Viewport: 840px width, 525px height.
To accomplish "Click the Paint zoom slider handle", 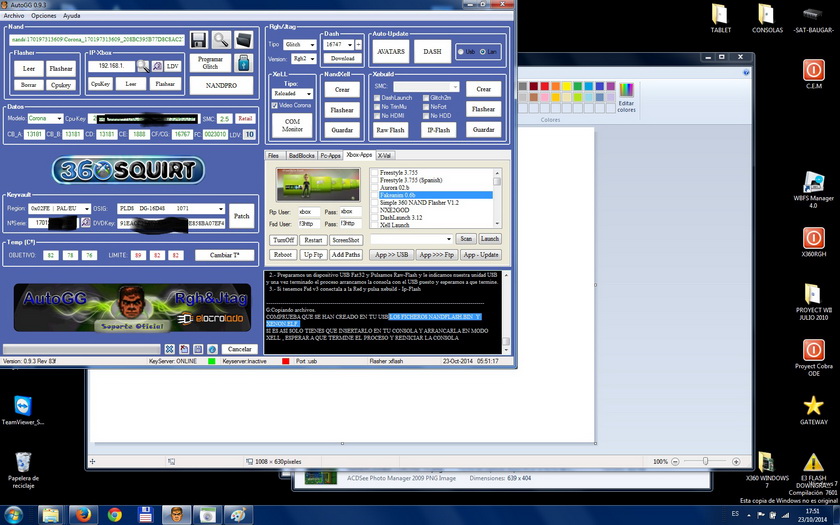I will click(x=706, y=461).
